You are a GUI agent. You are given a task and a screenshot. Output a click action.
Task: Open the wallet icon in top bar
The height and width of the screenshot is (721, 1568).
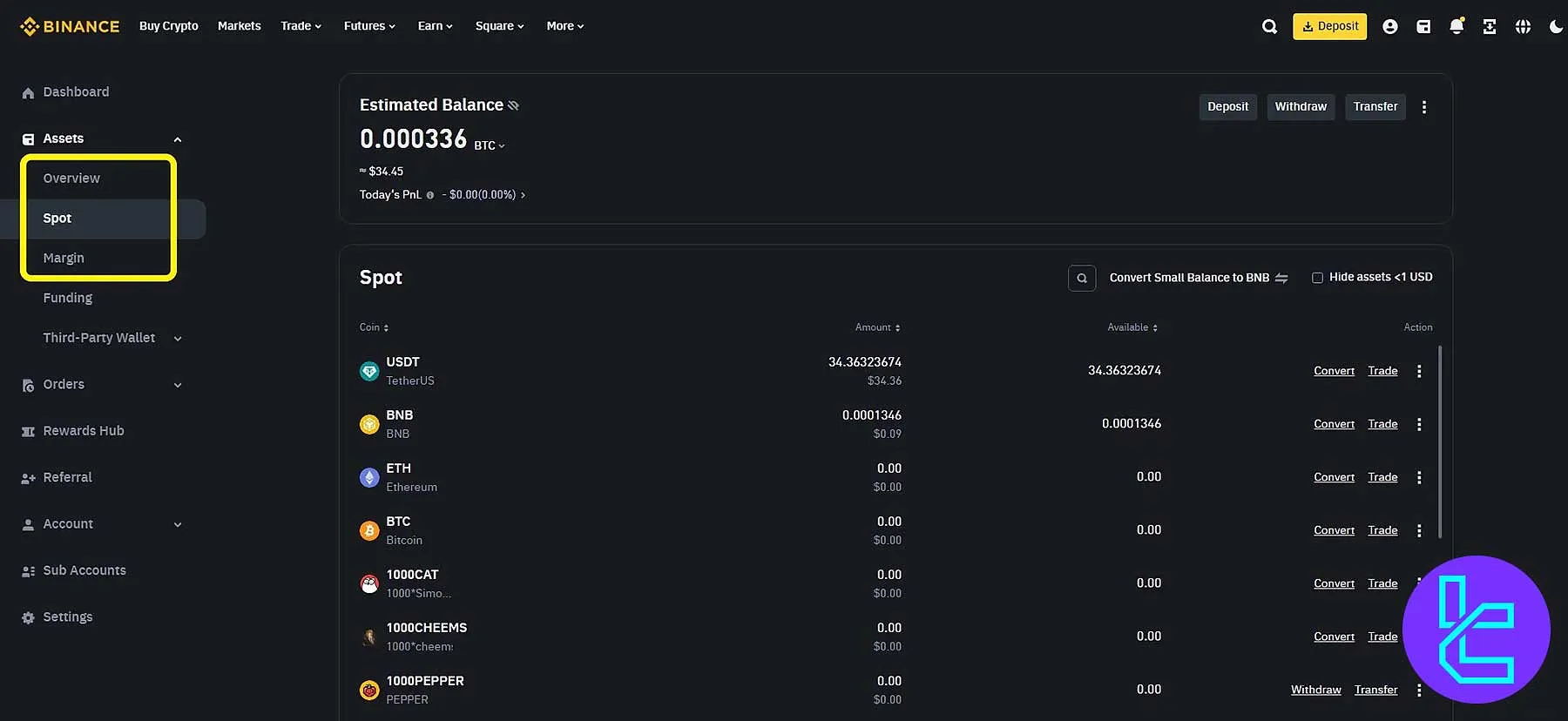point(1423,27)
